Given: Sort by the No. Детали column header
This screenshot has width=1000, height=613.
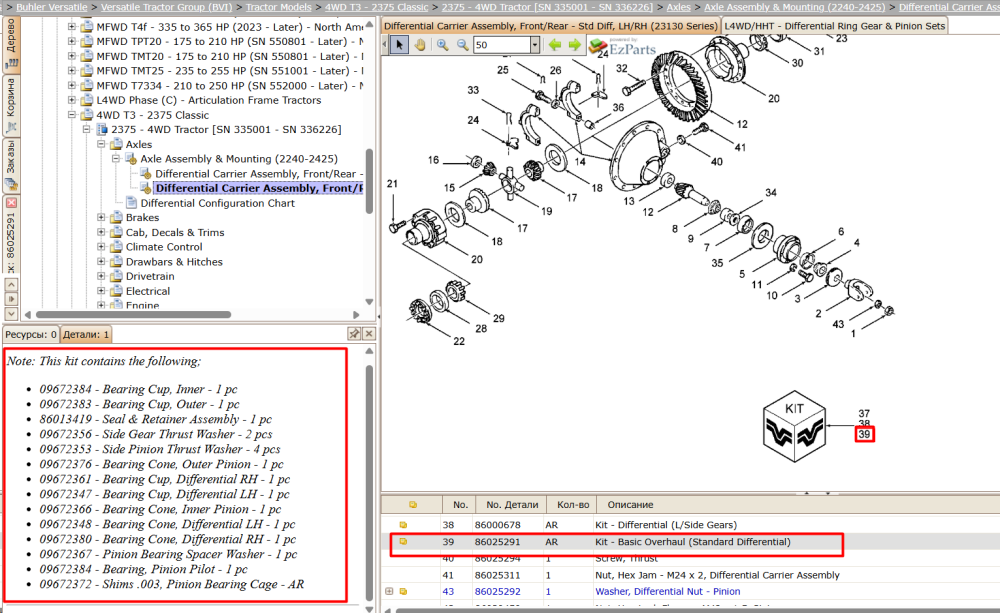Looking at the screenshot, I should tap(511, 505).
